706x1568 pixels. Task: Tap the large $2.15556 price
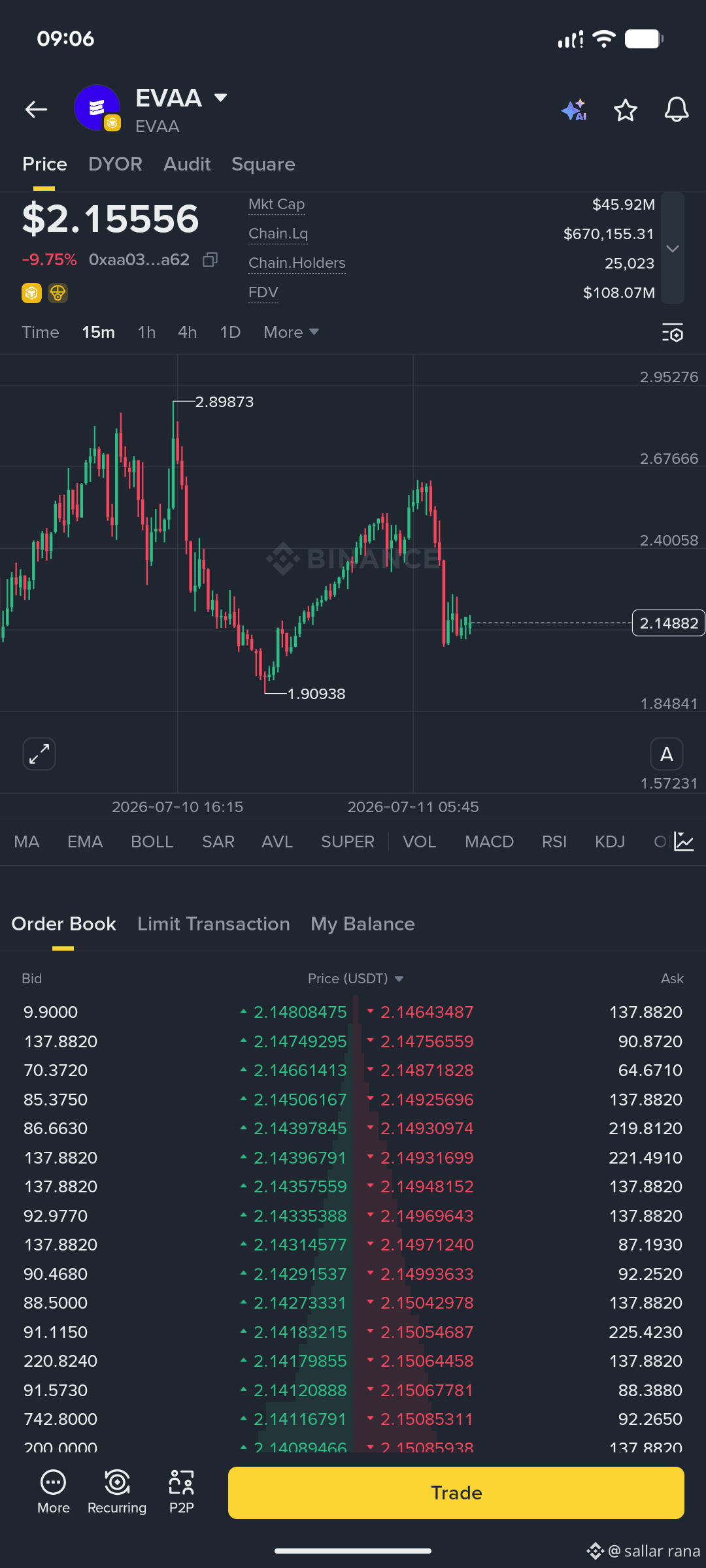[110, 219]
